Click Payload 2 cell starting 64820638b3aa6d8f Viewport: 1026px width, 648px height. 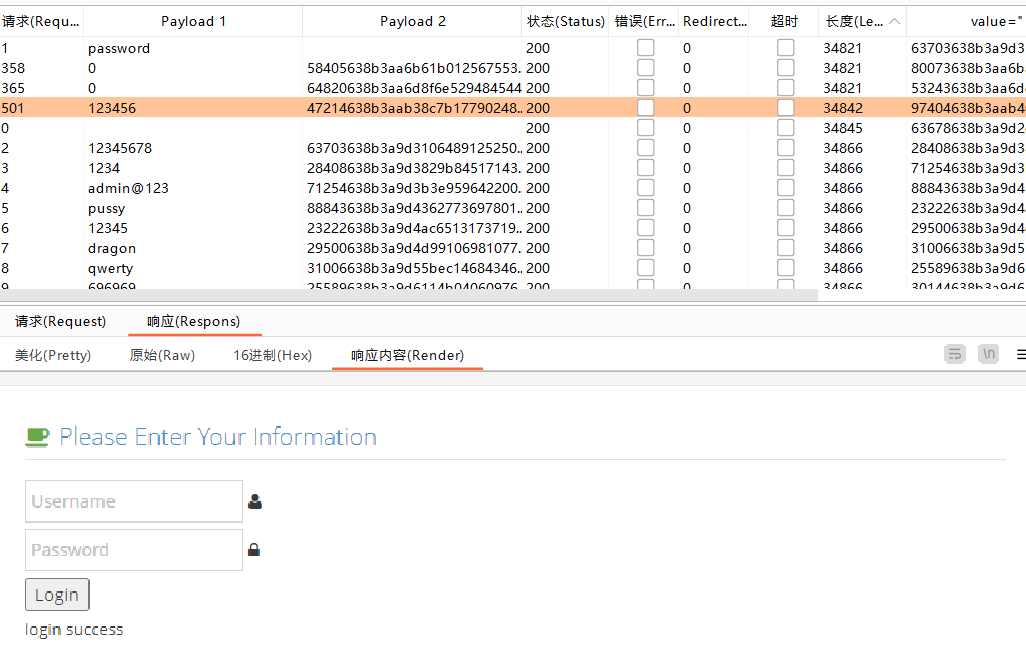(414, 88)
